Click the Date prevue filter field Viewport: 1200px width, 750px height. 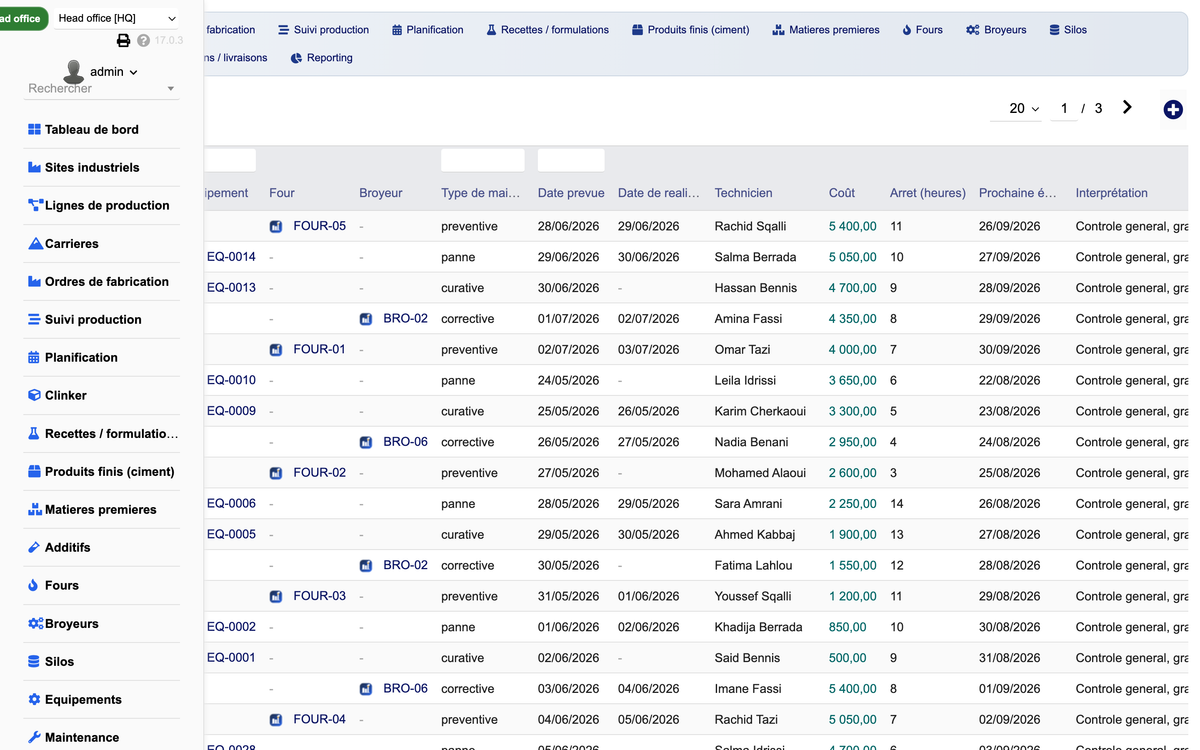coord(571,160)
